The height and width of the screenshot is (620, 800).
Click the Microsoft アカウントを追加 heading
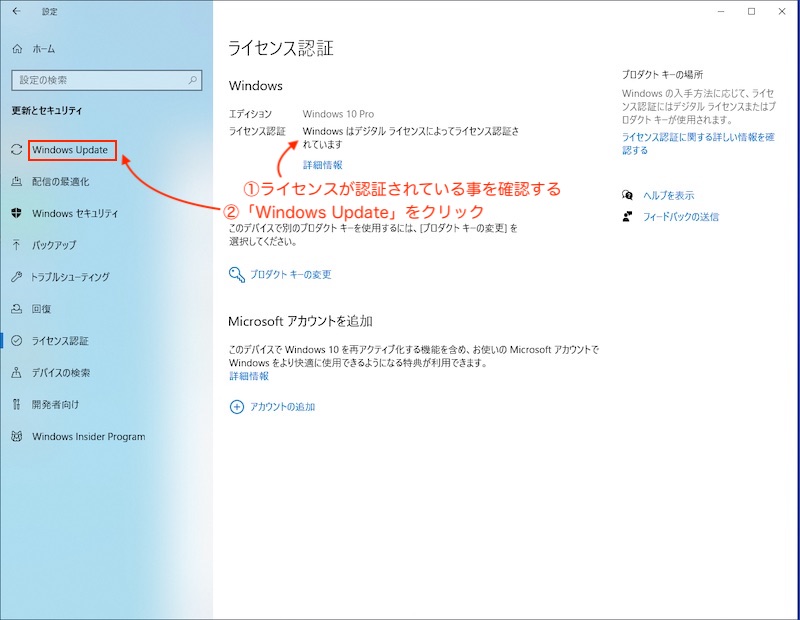[300, 321]
